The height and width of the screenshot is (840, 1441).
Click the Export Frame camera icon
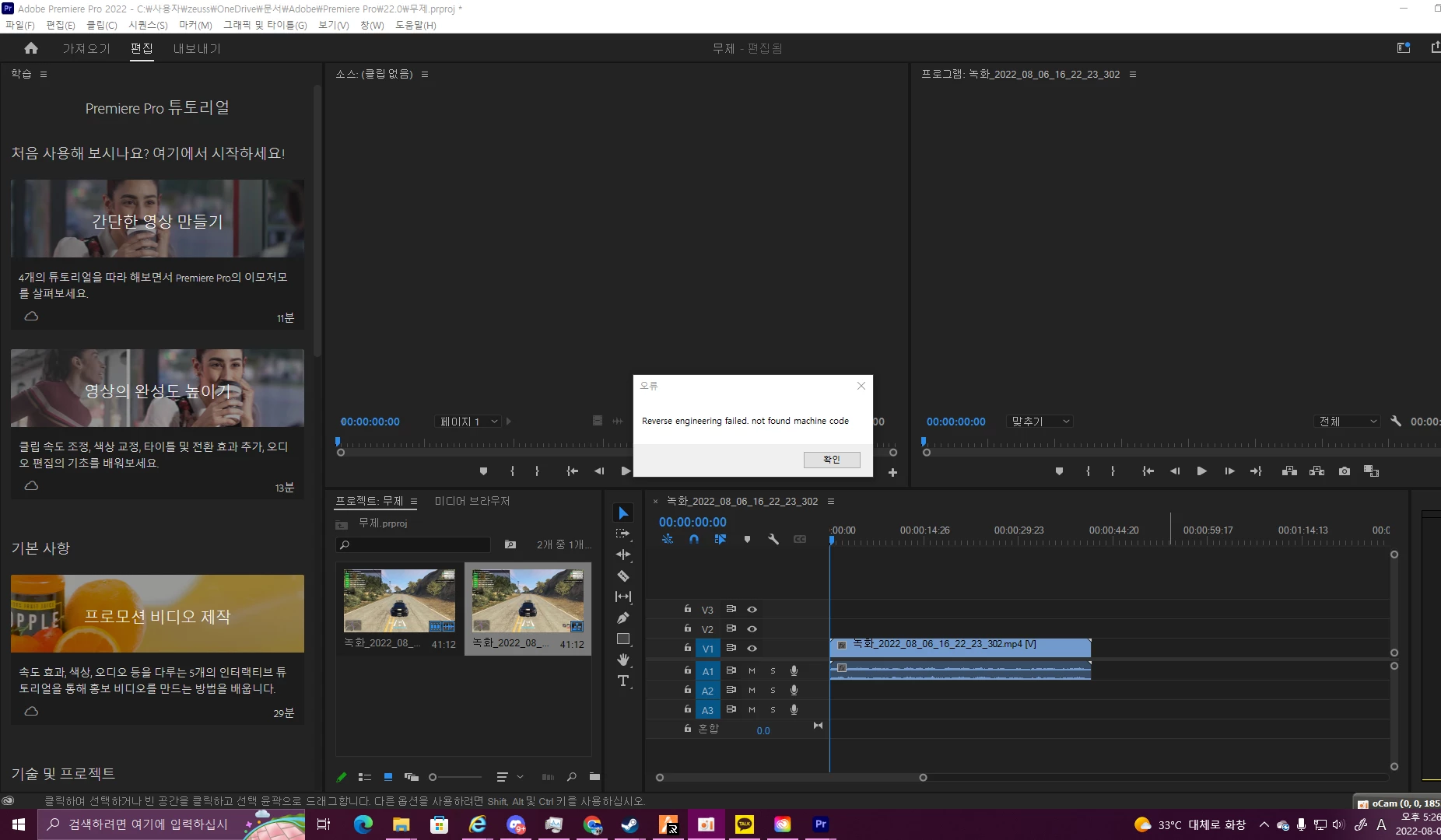tap(1344, 471)
